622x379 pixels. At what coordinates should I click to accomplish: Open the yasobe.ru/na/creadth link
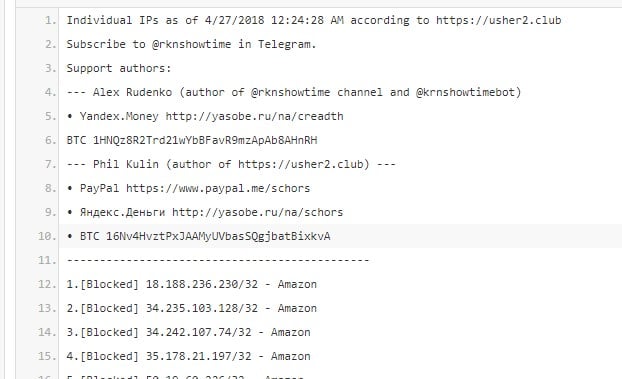pyautogui.click(x=254, y=116)
